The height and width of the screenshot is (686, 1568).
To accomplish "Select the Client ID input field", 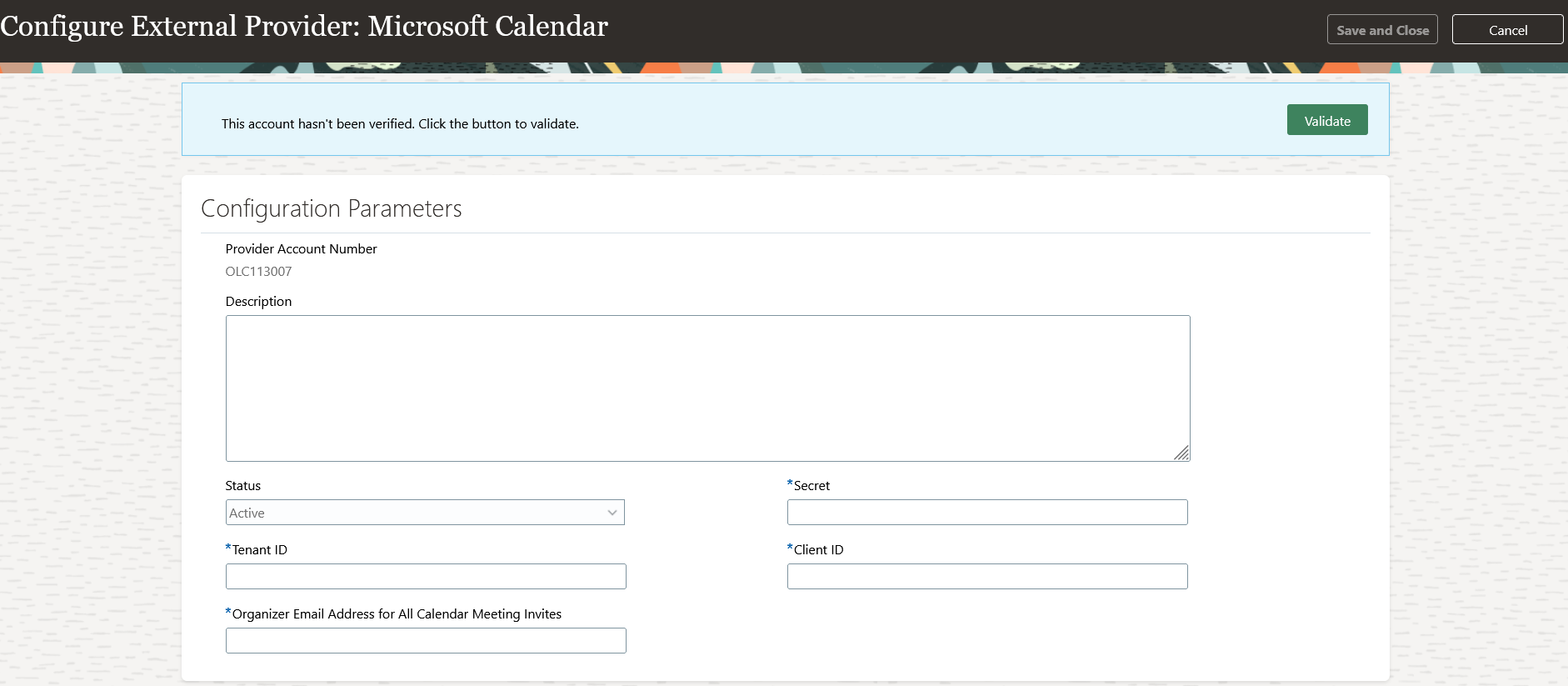I will click(x=986, y=577).
